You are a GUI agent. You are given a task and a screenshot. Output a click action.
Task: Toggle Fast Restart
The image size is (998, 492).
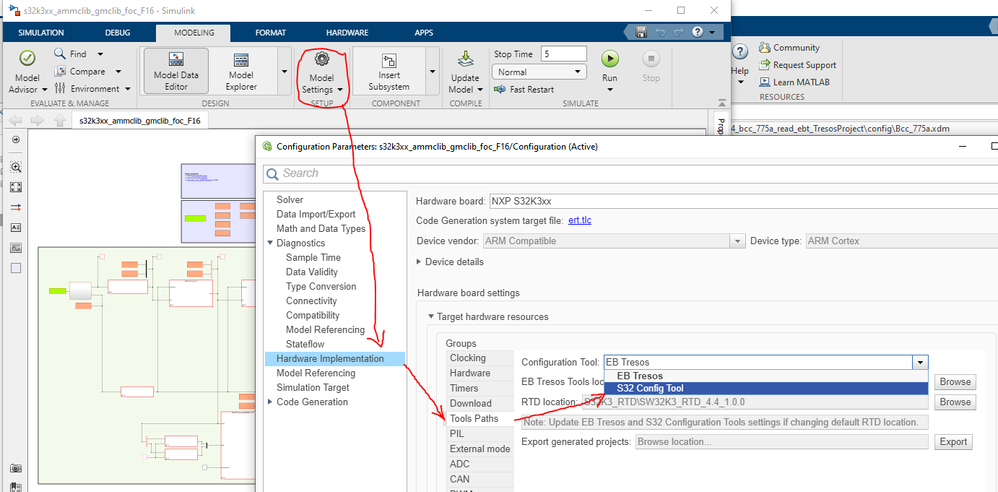click(524, 90)
